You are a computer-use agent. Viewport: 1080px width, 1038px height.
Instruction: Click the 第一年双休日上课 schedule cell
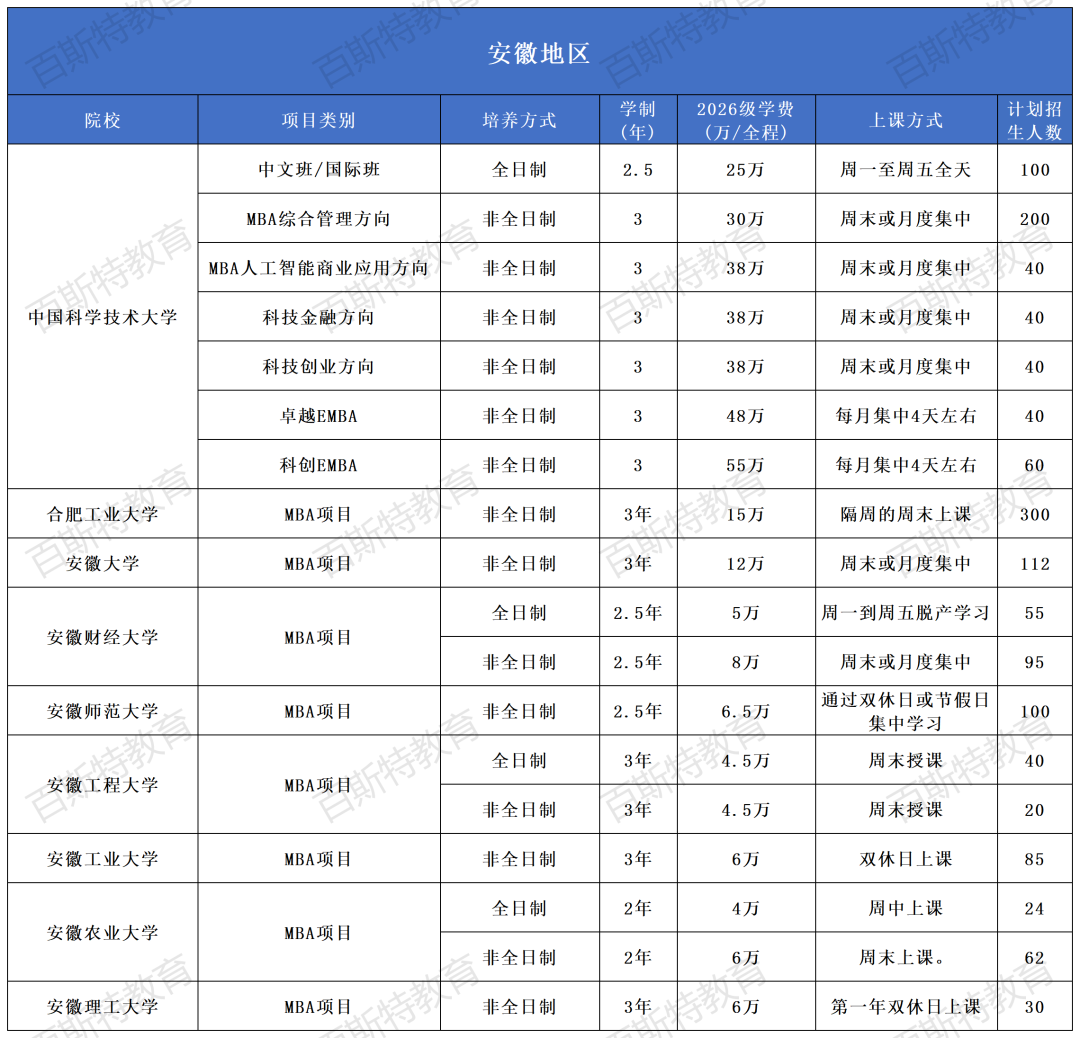[905, 1007]
